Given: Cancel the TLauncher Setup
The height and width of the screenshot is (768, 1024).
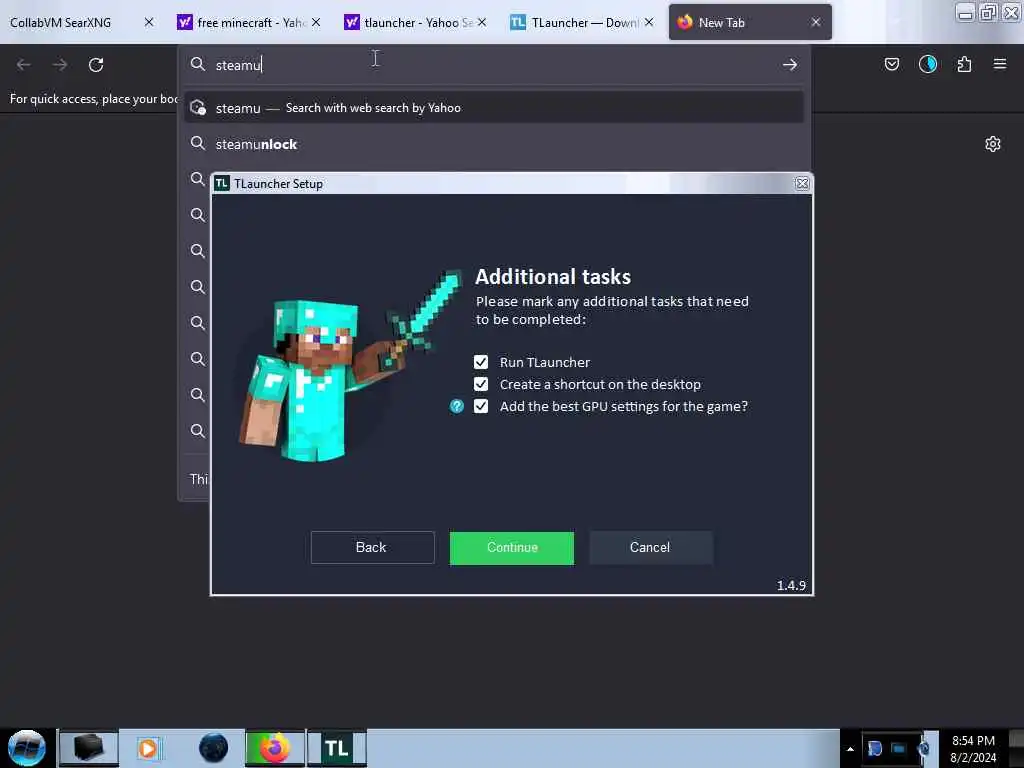Looking at the screenshot, I should tap(650, 547).
